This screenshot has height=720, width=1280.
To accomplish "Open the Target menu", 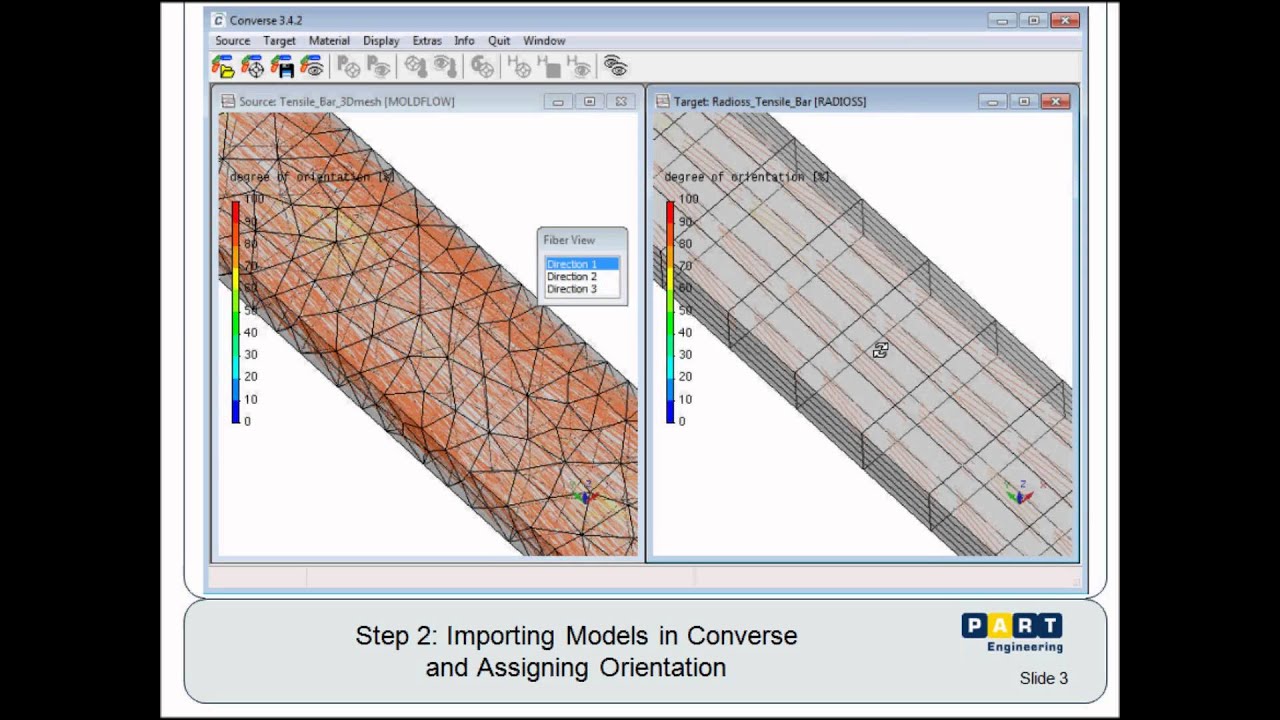I will [279, 41].
